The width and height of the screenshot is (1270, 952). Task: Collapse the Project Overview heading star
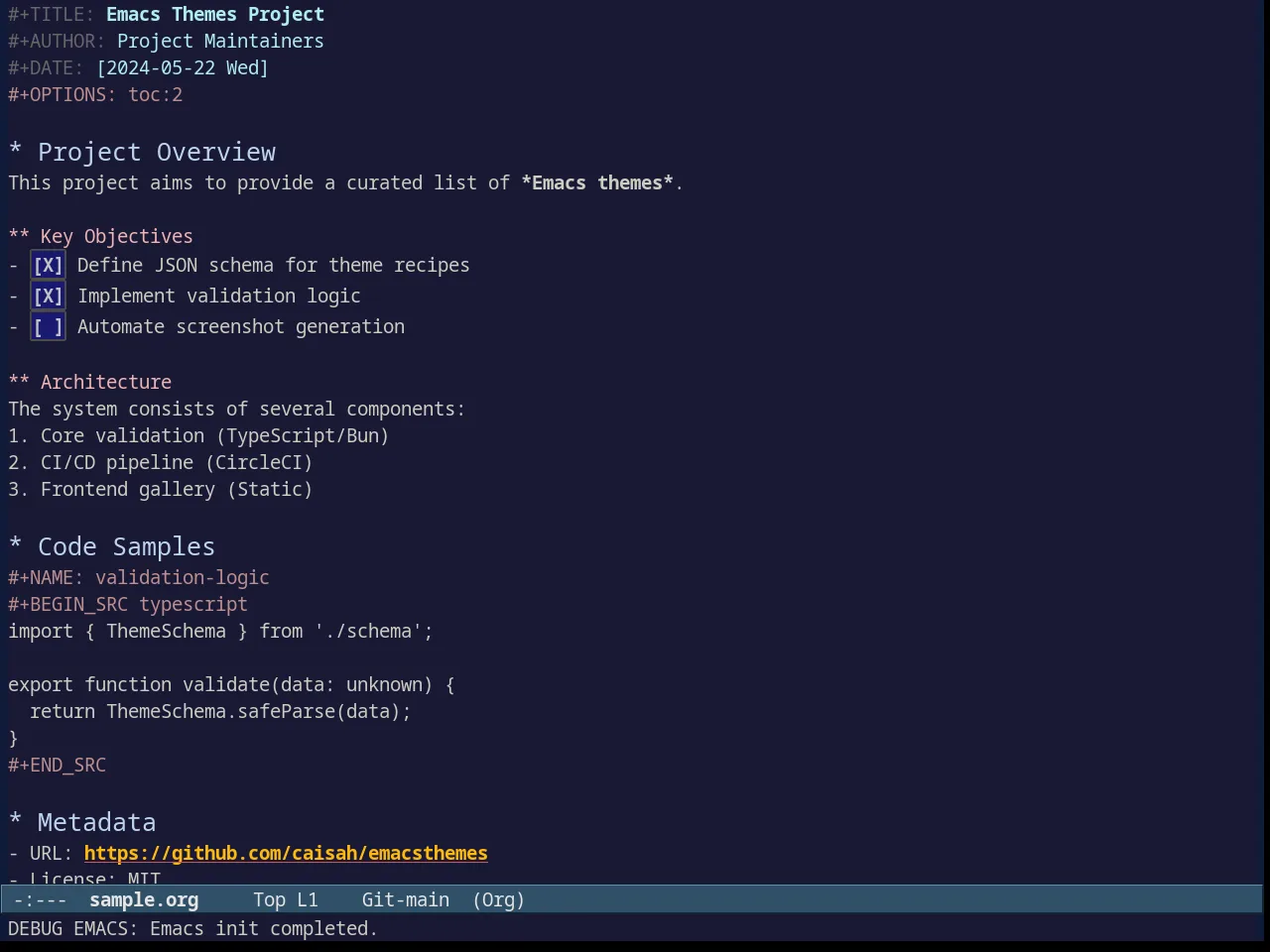(x=15, y=152)
